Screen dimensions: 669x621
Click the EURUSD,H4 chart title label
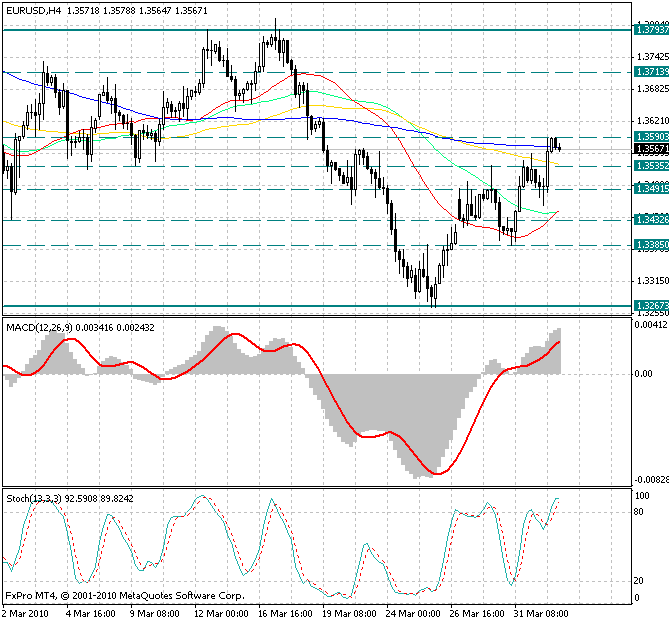pos(33,10)
